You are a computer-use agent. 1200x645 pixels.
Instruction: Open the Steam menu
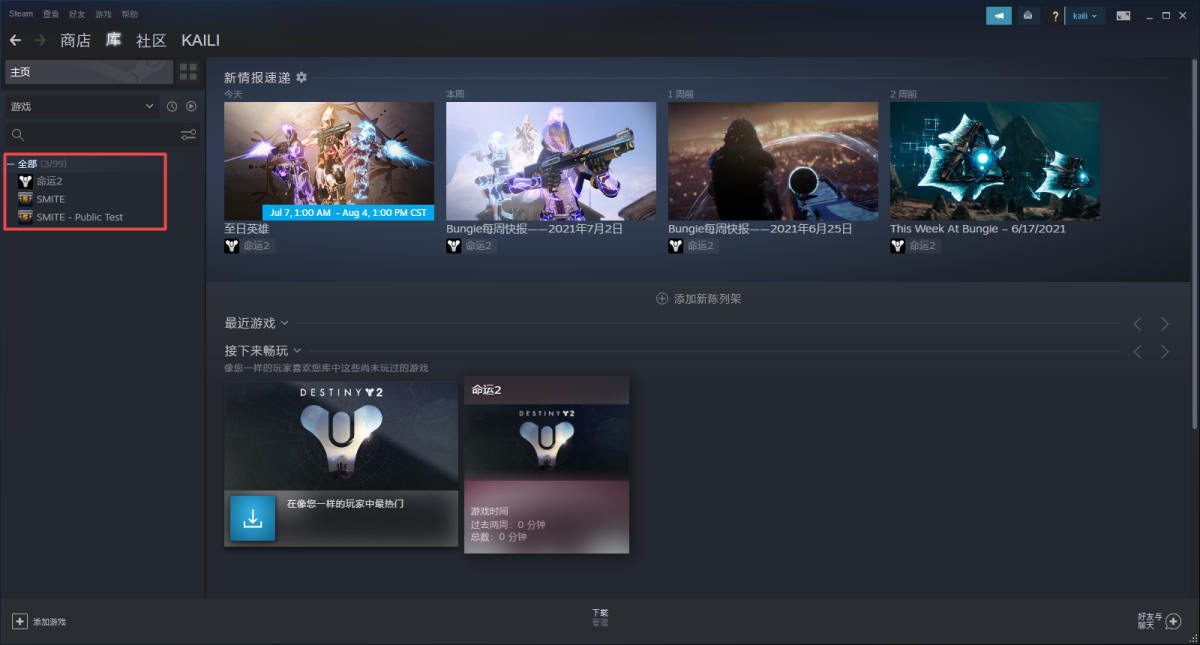pyautogui.click(x=21, y=14)
